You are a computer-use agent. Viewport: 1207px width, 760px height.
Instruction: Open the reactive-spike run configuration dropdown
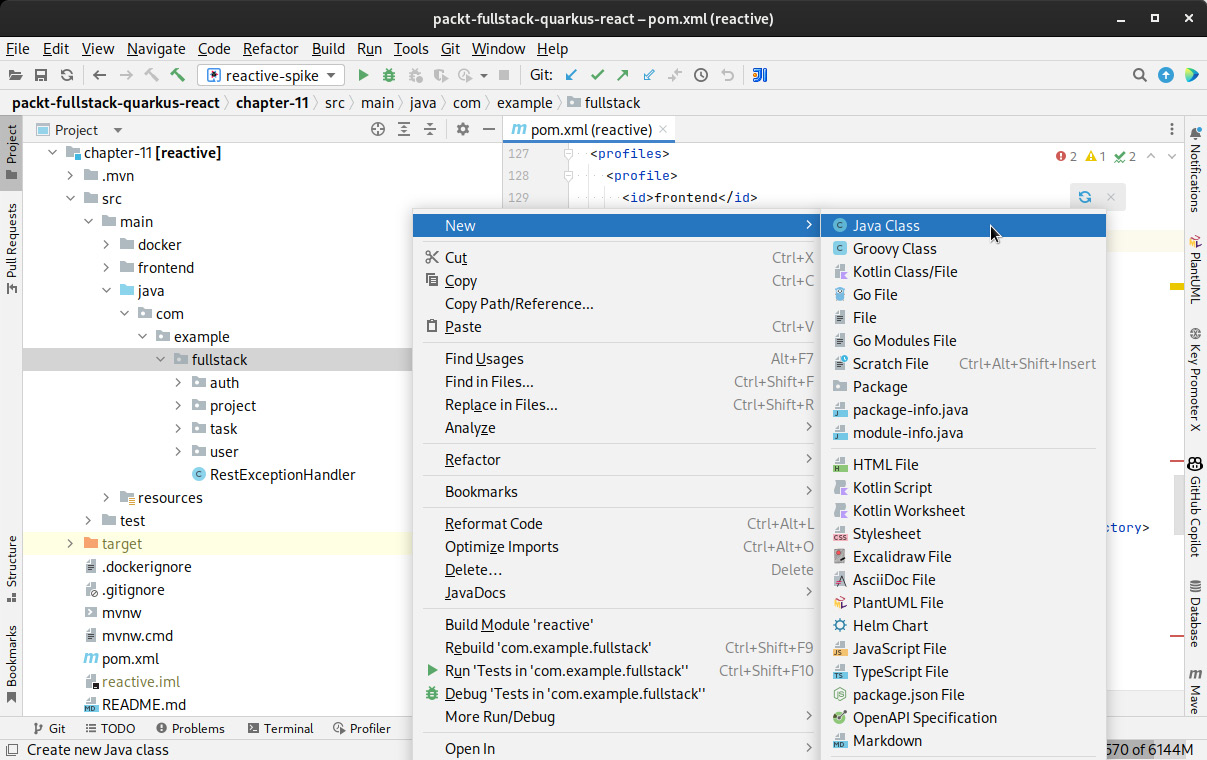[x=330, y=75]
